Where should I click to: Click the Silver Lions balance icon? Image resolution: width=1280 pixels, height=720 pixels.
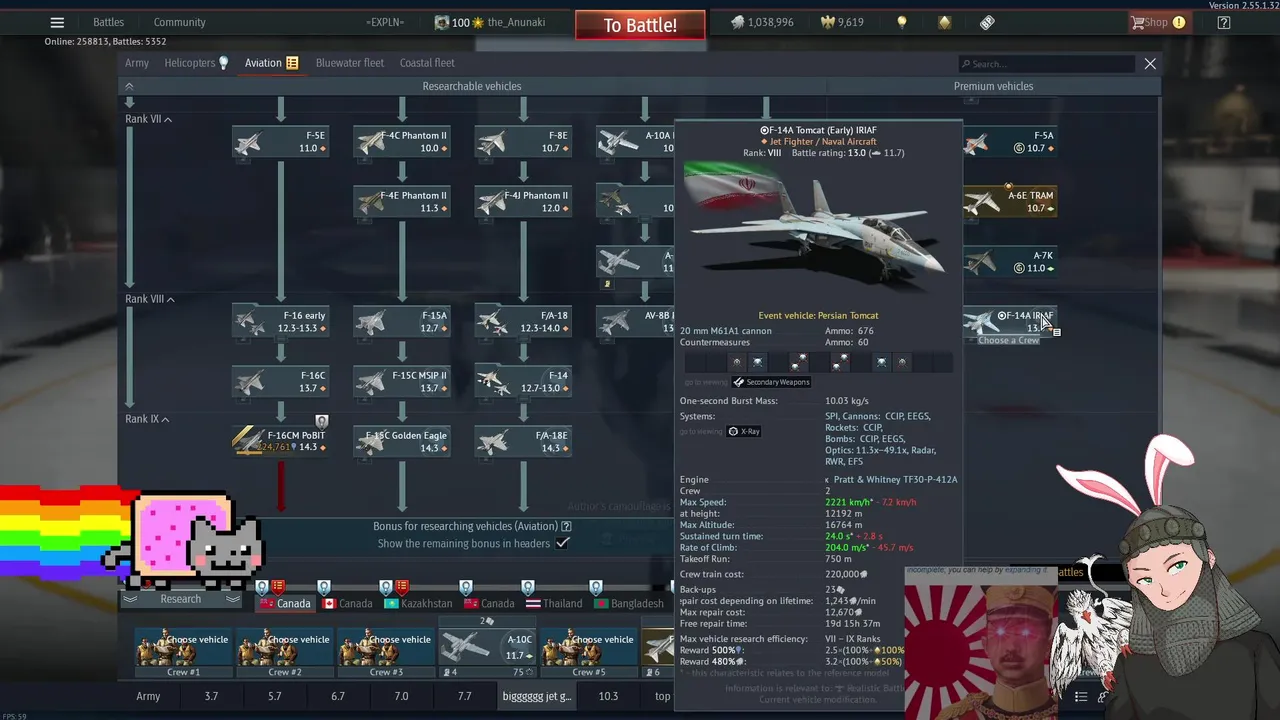pos(737,22)
